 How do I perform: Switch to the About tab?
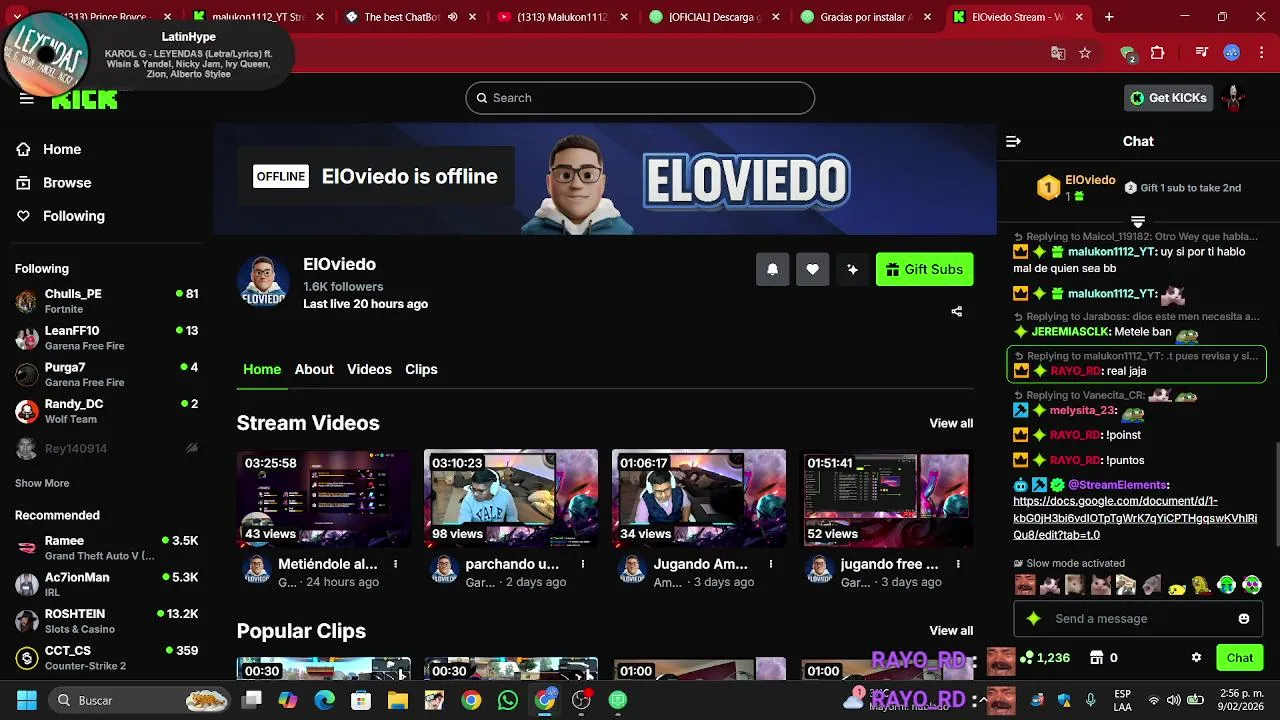pos(314,369)
